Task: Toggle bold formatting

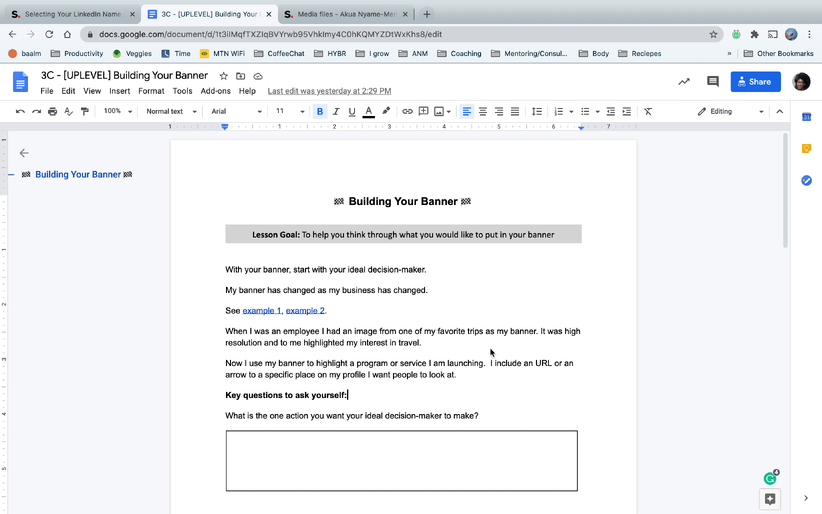Action: (x=320, y=111)
